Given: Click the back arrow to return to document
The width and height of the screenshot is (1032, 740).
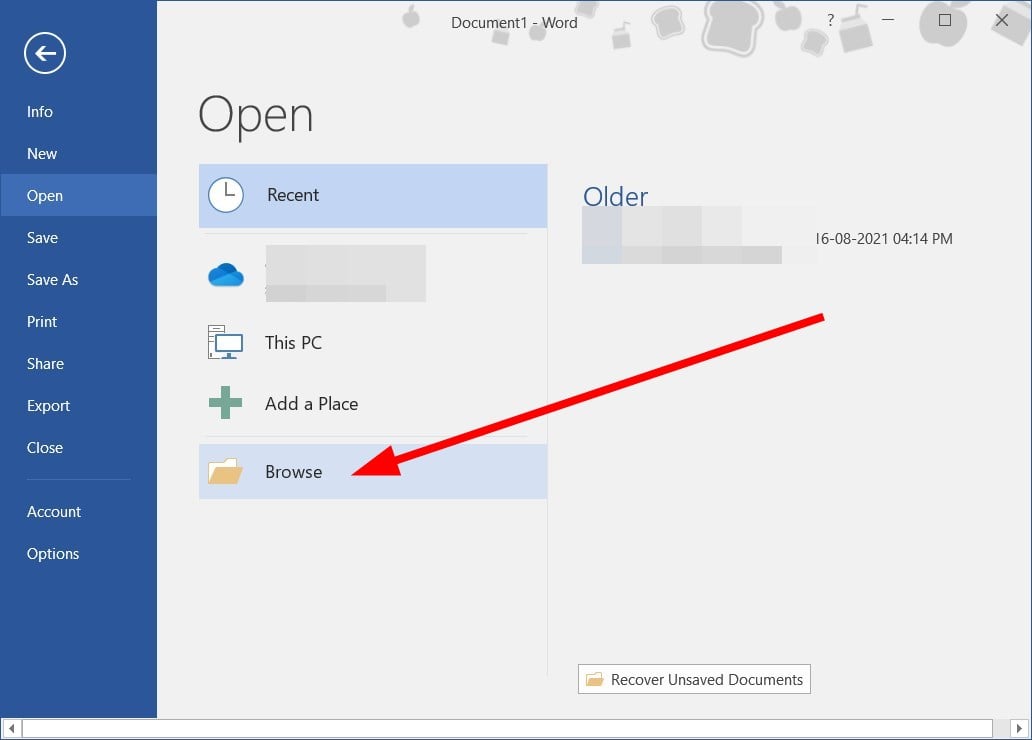Looking at the screenshot, I should (x=45, y=53).
